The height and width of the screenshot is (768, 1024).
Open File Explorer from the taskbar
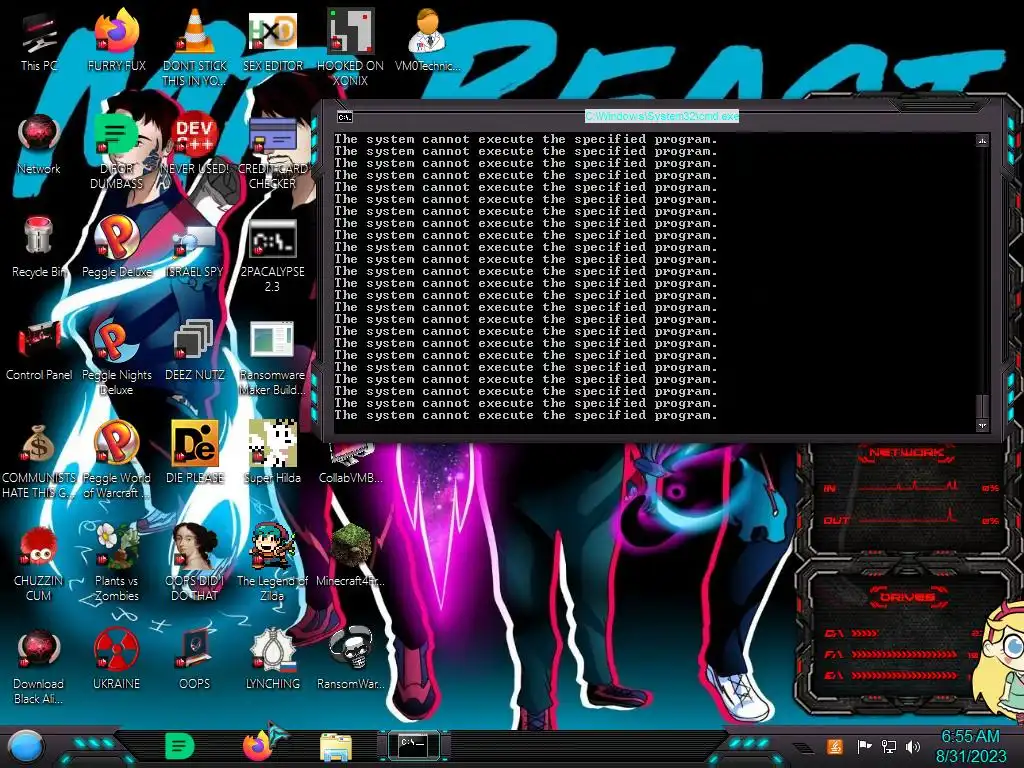(x=336, y=747)
